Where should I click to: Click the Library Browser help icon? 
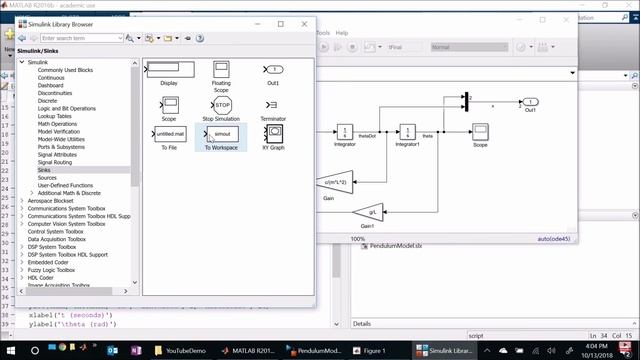200,38
